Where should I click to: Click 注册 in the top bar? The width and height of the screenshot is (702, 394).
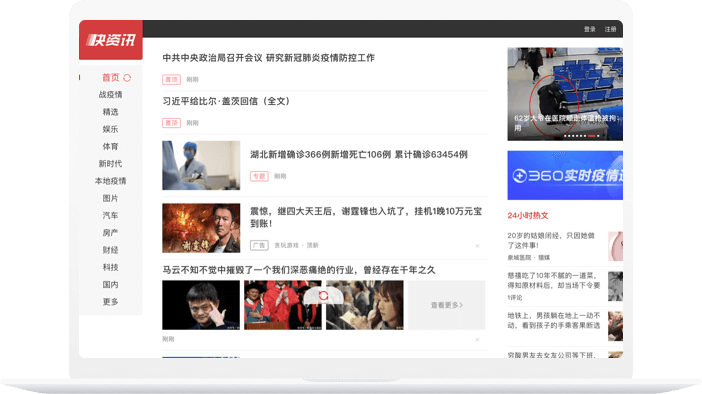tap(611, 29)
